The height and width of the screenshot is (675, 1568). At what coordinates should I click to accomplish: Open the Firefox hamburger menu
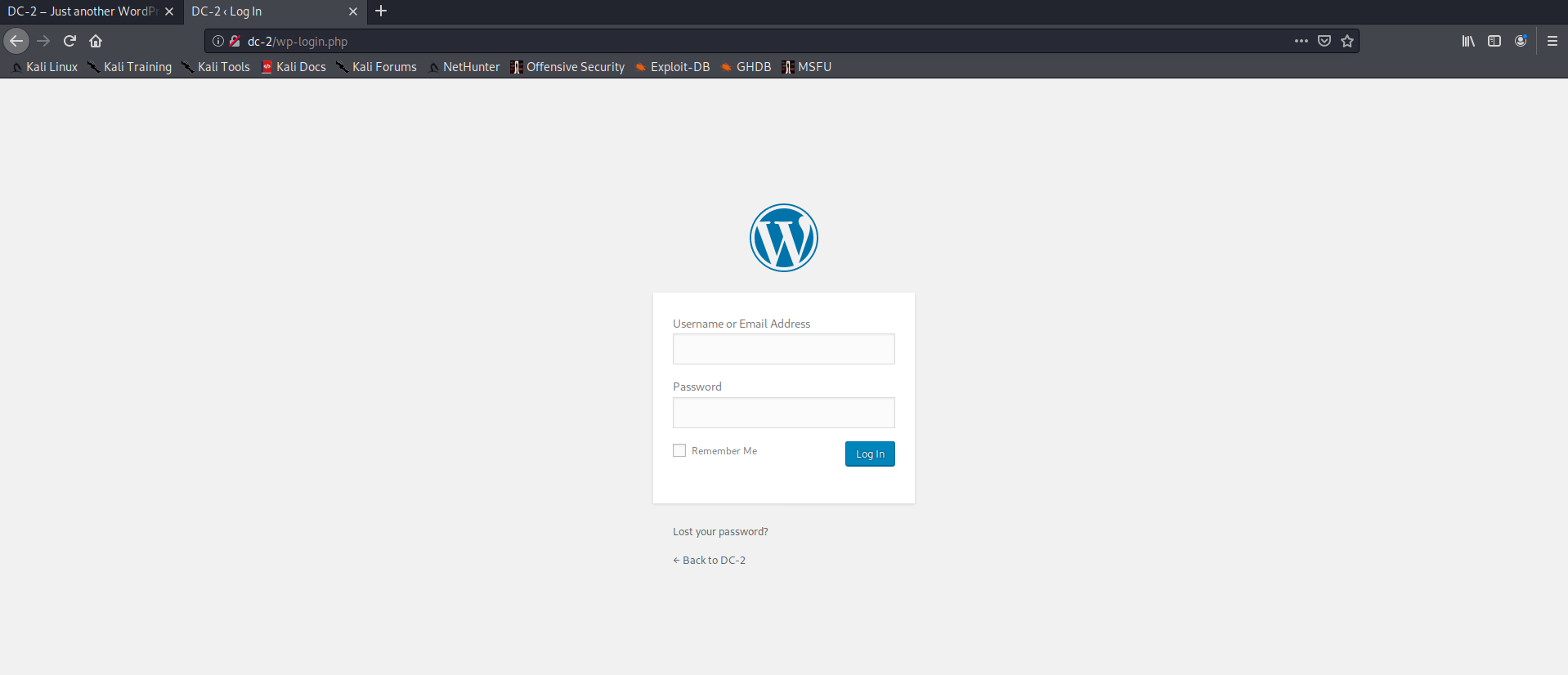[x=1552, y=41]
